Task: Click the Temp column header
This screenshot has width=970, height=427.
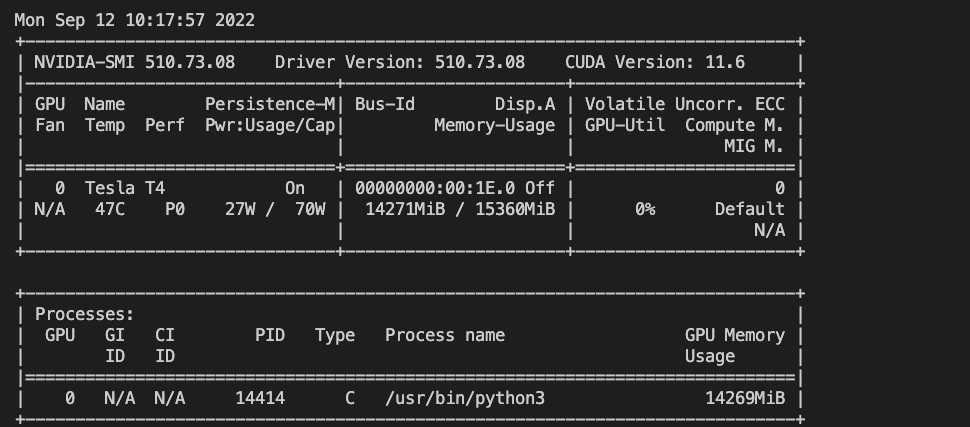Action: [105, 126]
